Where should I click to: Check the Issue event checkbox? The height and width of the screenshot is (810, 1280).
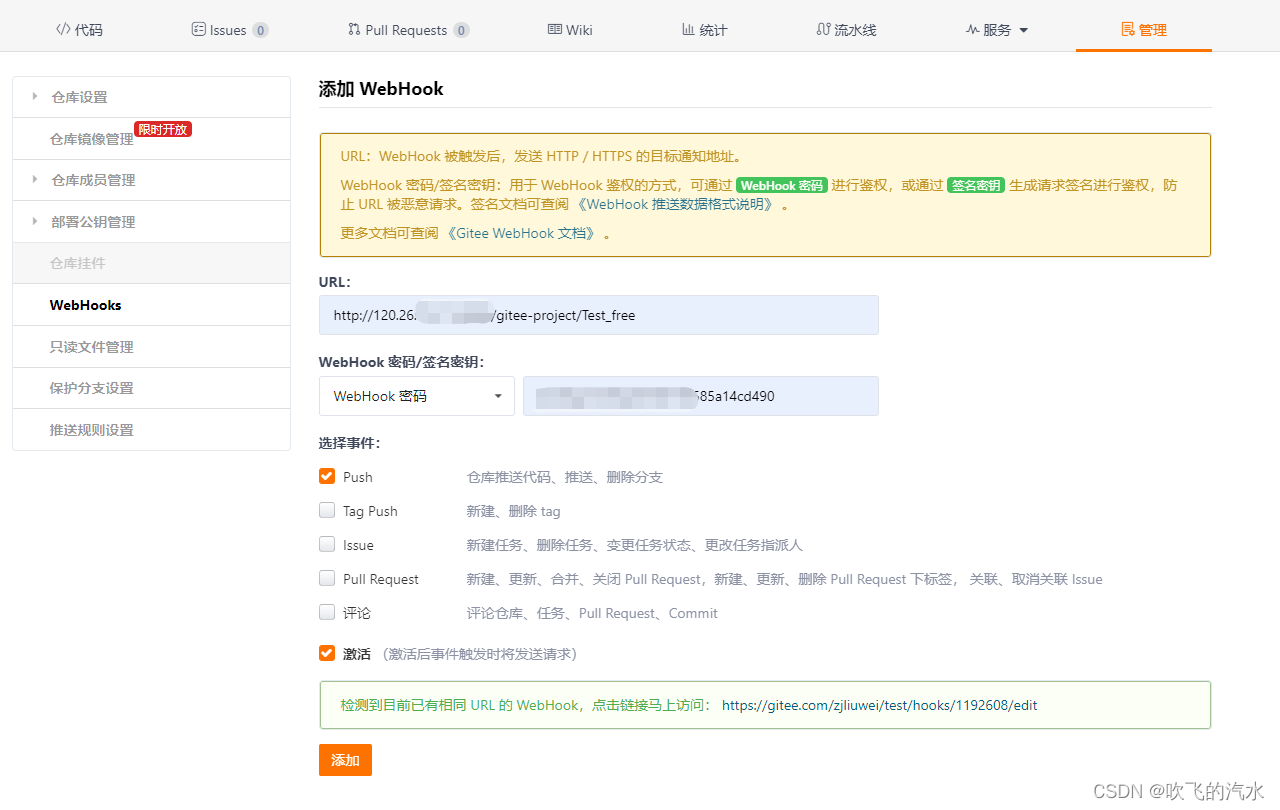click(x=327, y=544)
